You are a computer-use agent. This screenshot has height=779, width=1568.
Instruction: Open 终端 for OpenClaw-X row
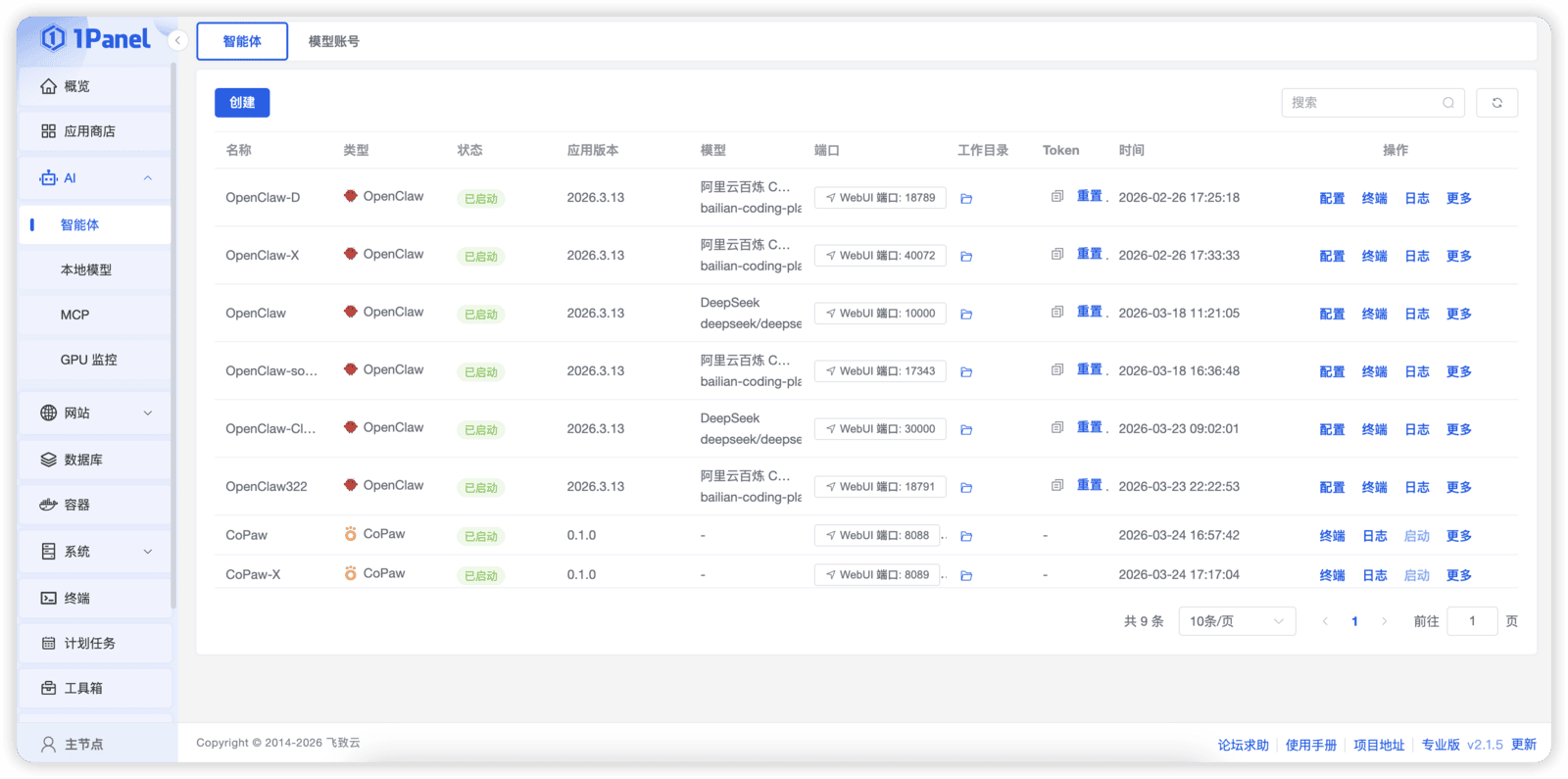1374,256
